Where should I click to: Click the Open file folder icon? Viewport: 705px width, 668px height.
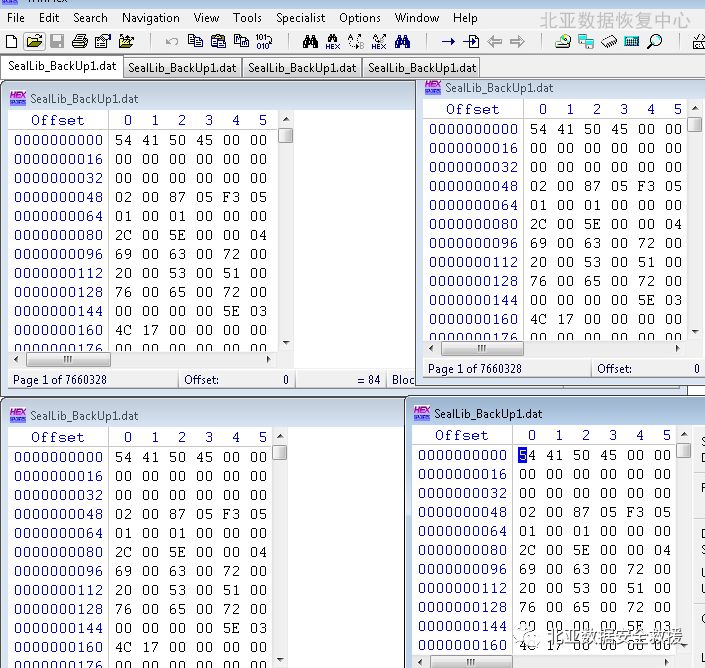(34, 42)
